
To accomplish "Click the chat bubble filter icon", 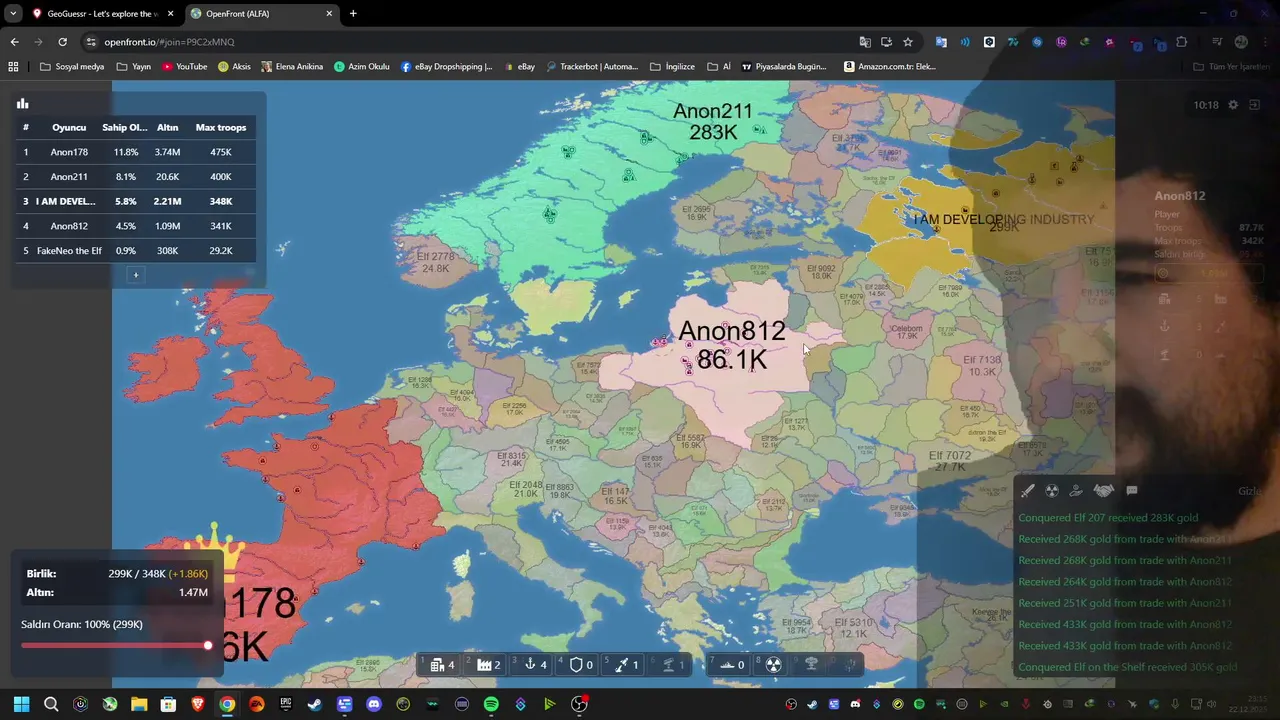I will pos(1132,491).
